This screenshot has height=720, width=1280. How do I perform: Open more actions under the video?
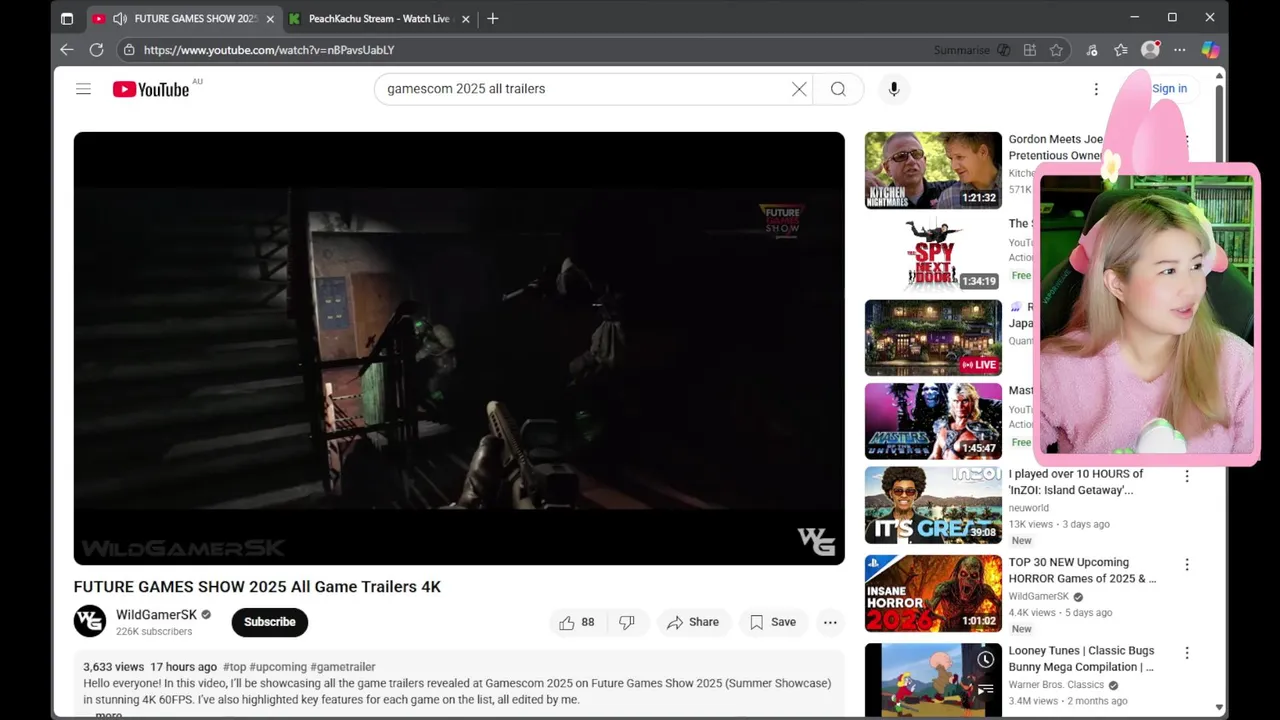(x=830, y=622)
